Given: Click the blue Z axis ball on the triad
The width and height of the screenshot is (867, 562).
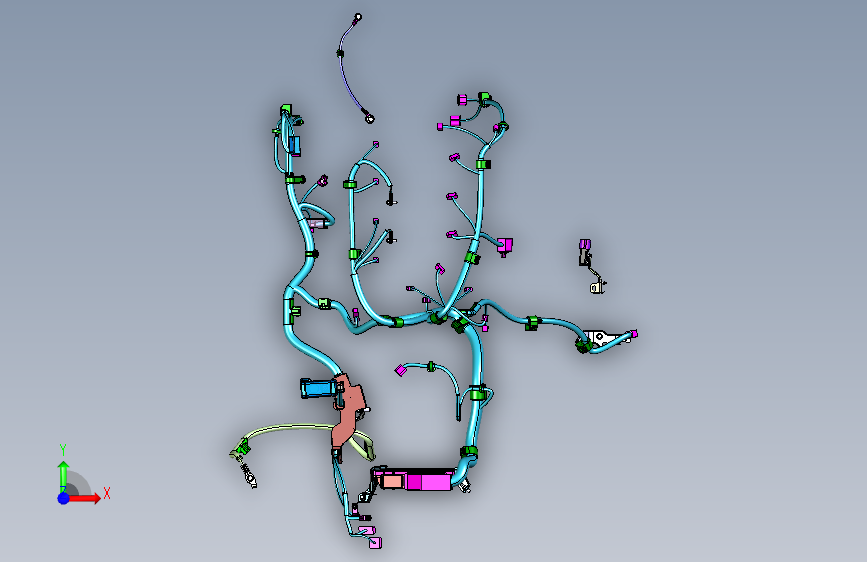Looking at the screenshot, I should click(x=64, y=498).
